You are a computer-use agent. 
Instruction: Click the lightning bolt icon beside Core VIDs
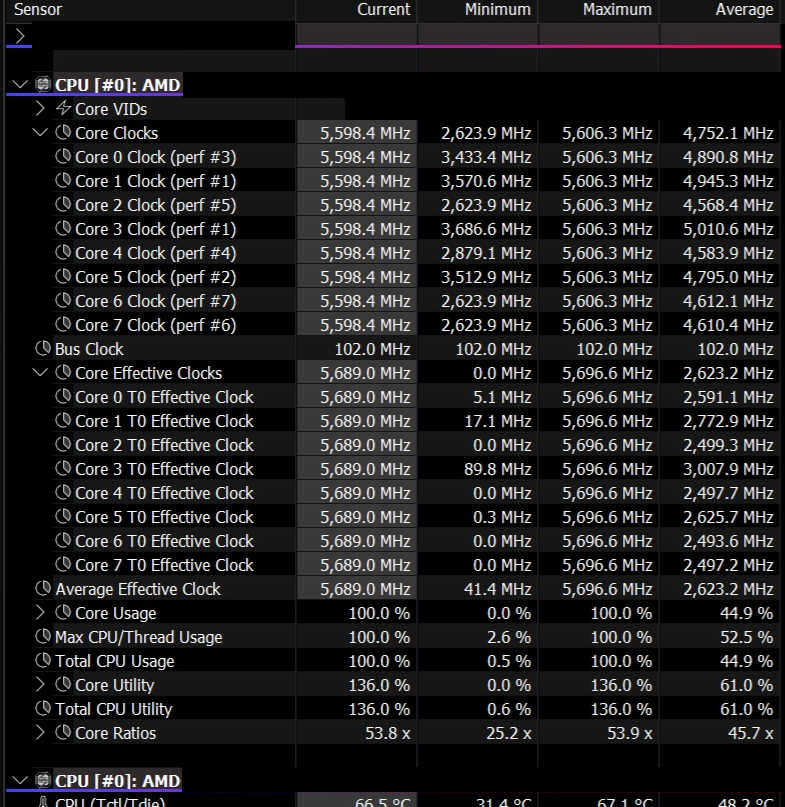click(x=63, y=109)
